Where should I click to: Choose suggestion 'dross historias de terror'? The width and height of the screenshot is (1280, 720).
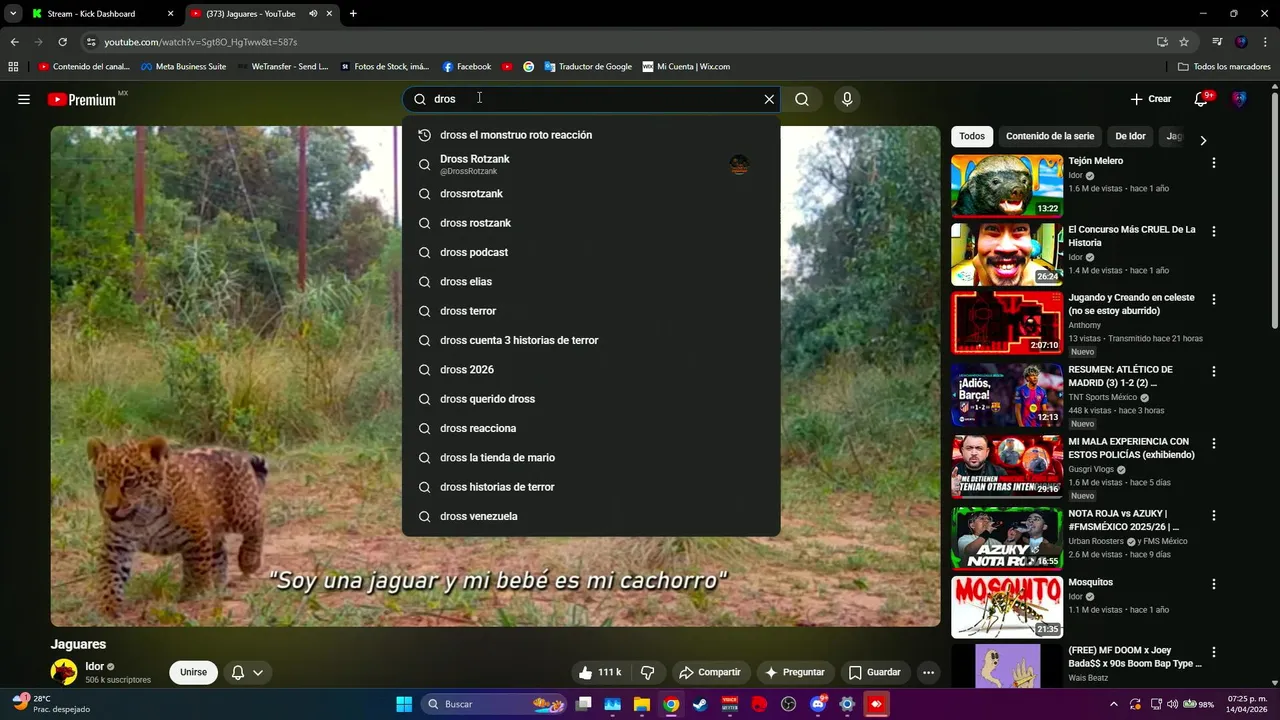click(x=591, y=487)
